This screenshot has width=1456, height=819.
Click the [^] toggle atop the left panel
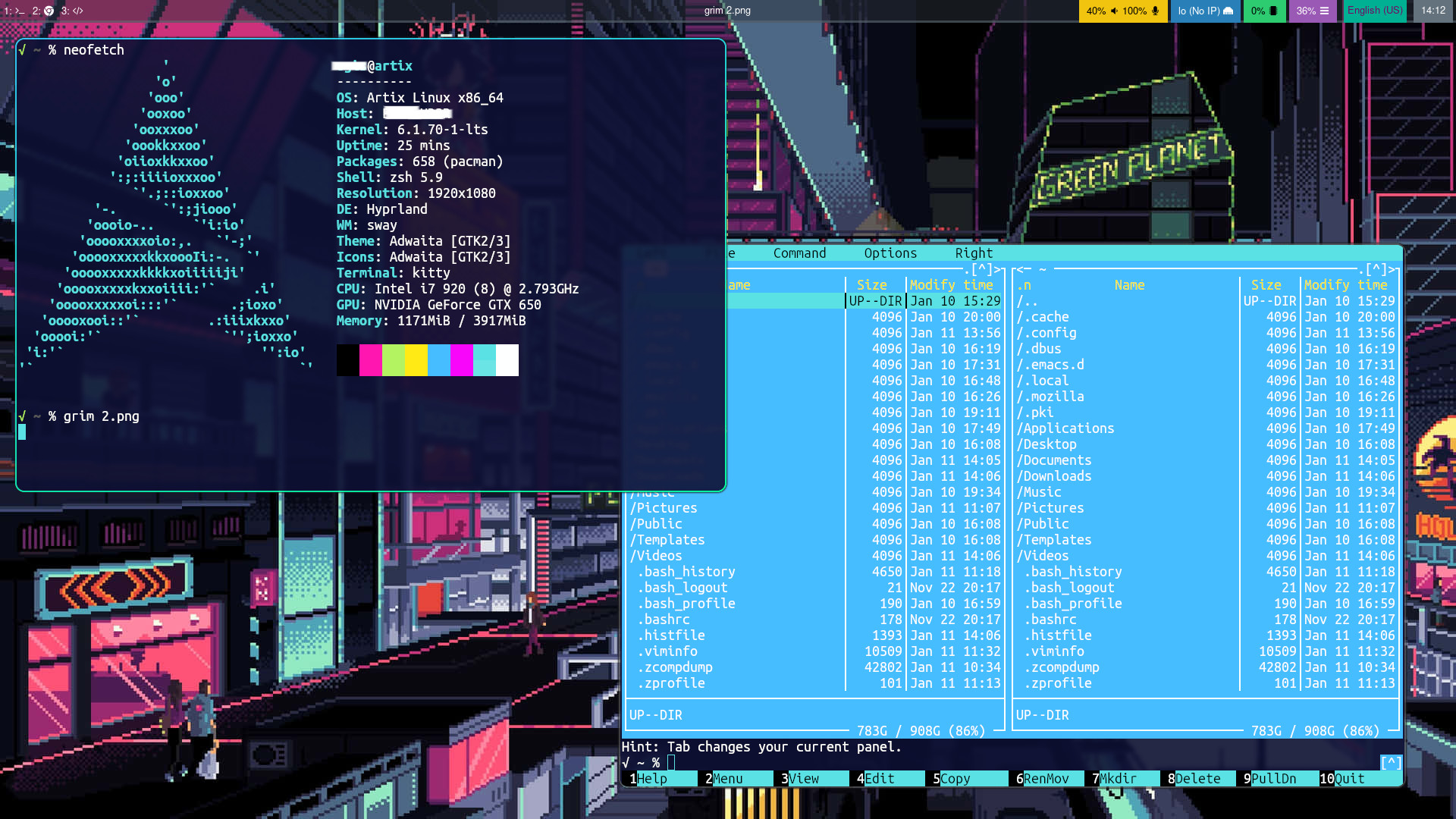981,269
